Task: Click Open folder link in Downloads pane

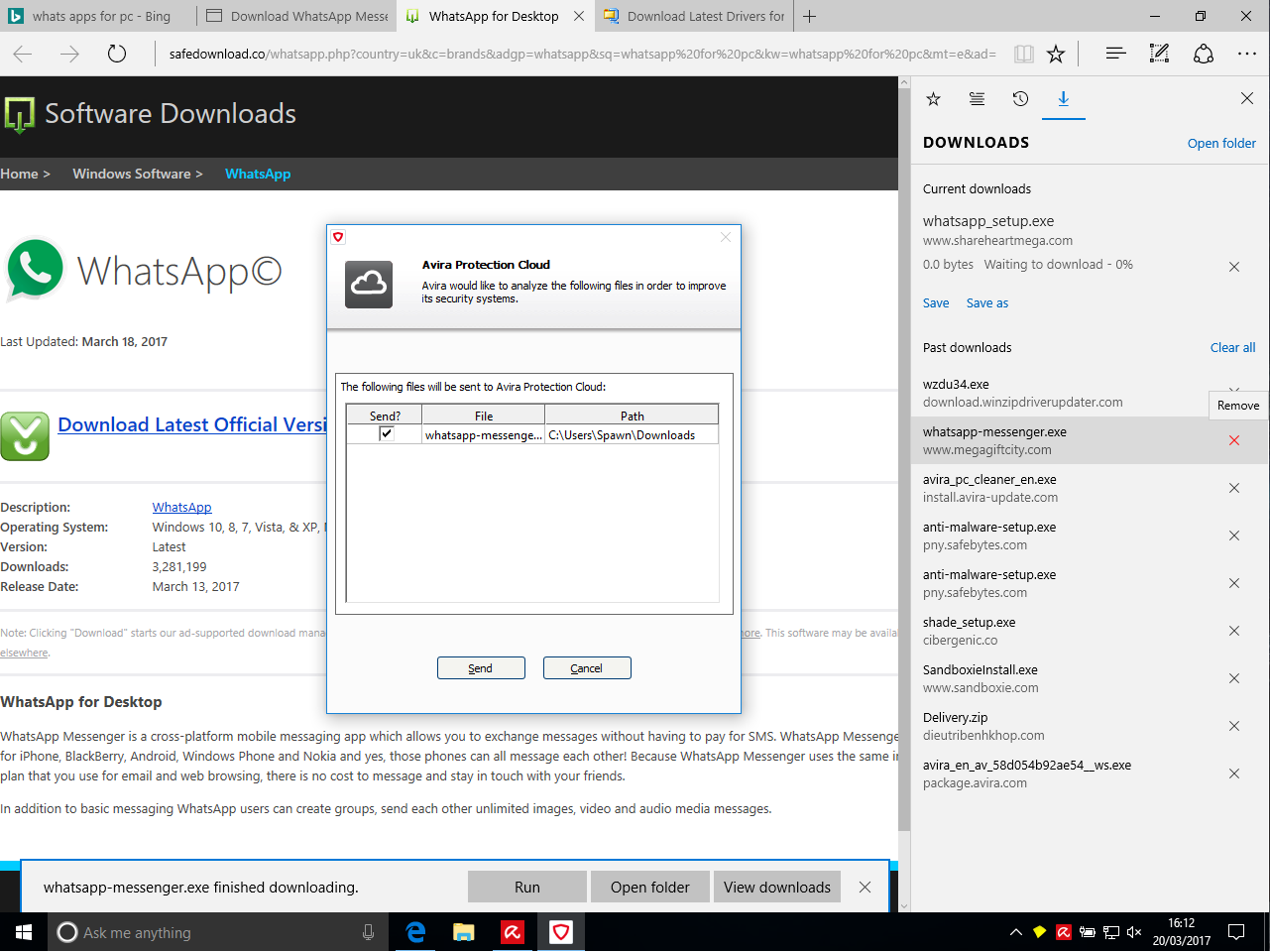Action: click(x=1221, y=143)
